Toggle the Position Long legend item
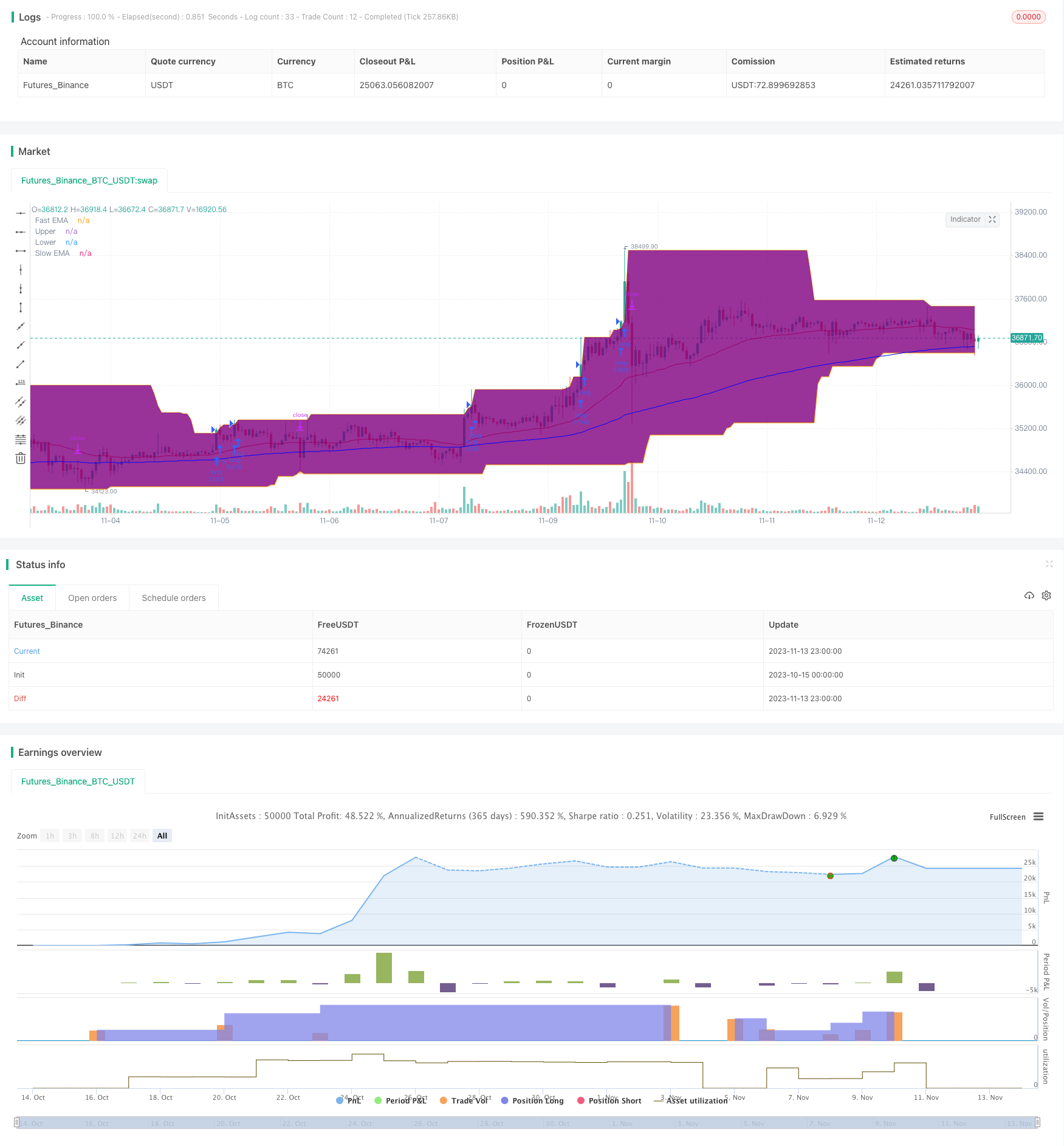This screenshot has height=1146, width=1064. click(x=532, y=1100)
